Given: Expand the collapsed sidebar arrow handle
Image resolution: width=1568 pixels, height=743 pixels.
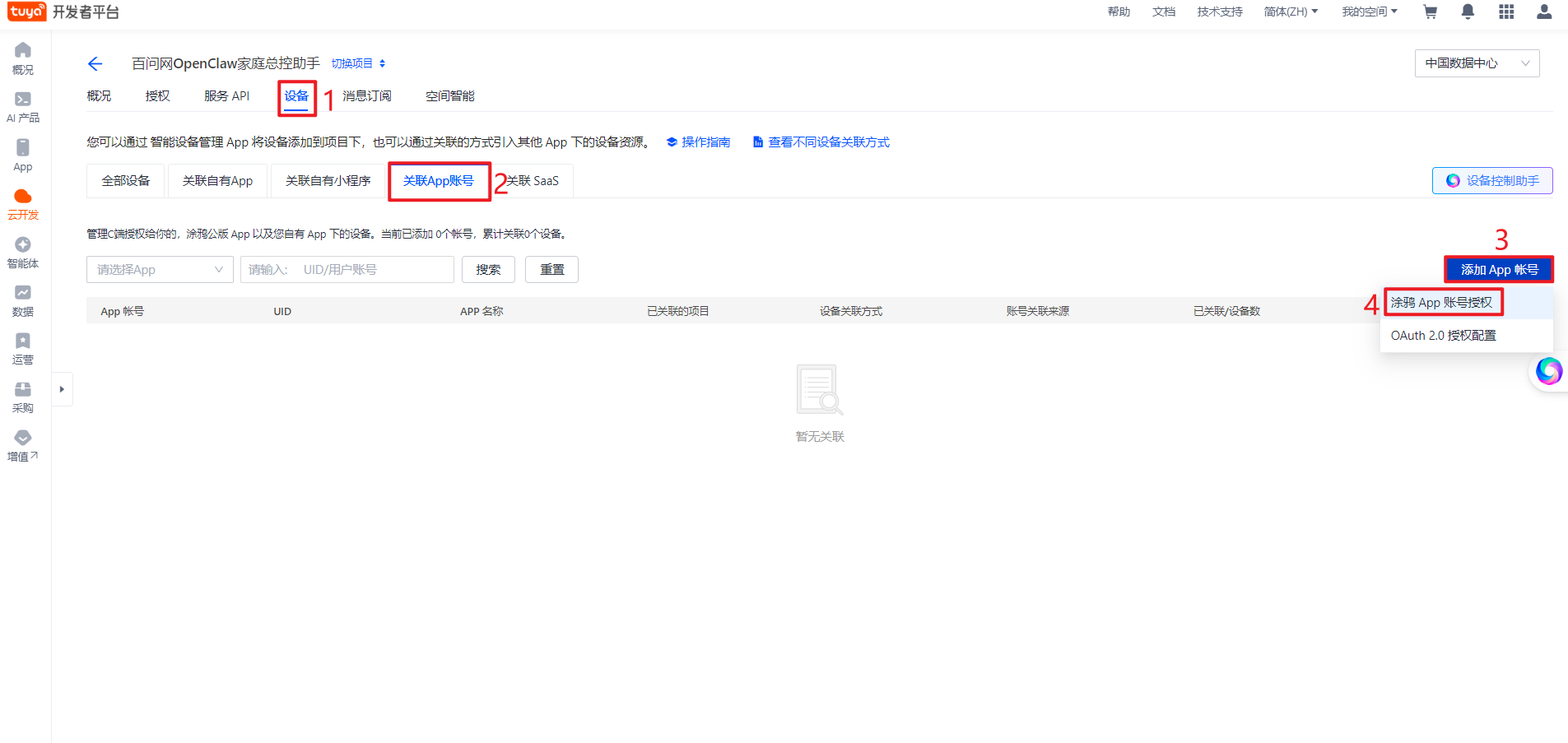Looking at the screenshot, I should [62, 389].
